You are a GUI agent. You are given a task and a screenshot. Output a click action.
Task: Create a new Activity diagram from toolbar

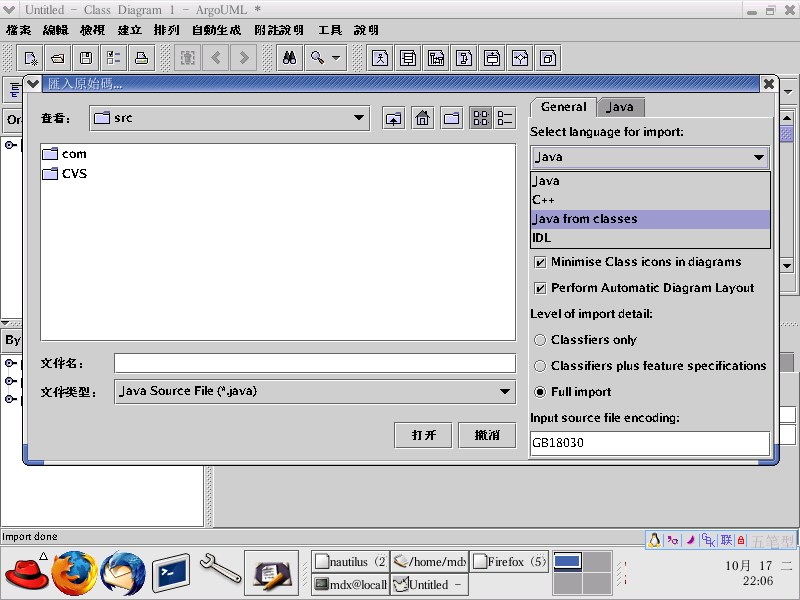[520, 58]
